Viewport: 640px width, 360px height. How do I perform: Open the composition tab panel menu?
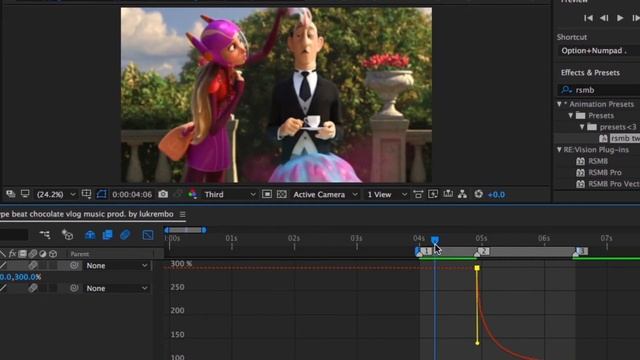[x=182, y=214]
